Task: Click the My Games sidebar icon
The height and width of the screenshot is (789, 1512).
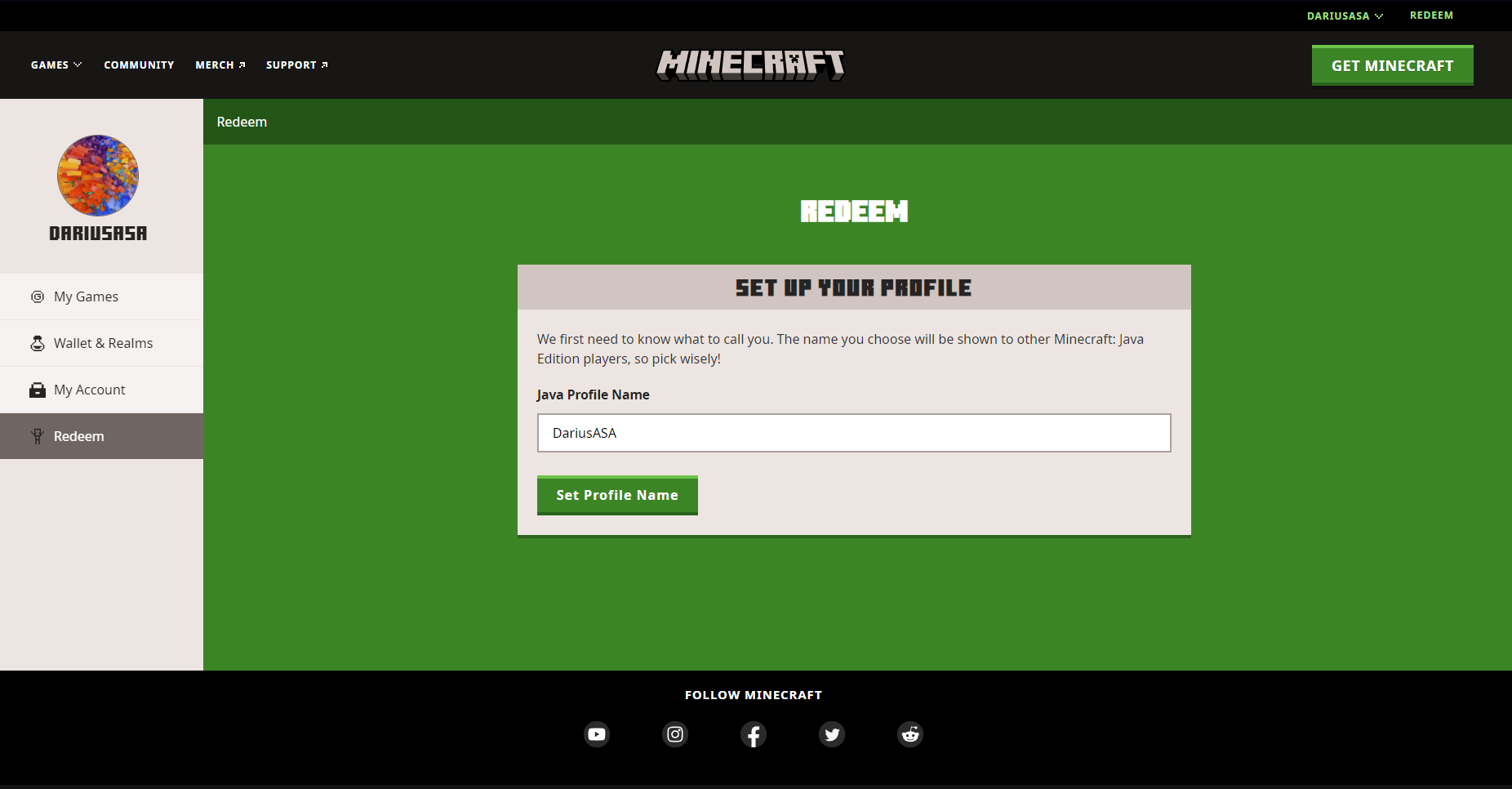Action: click(x=38, y=296)
